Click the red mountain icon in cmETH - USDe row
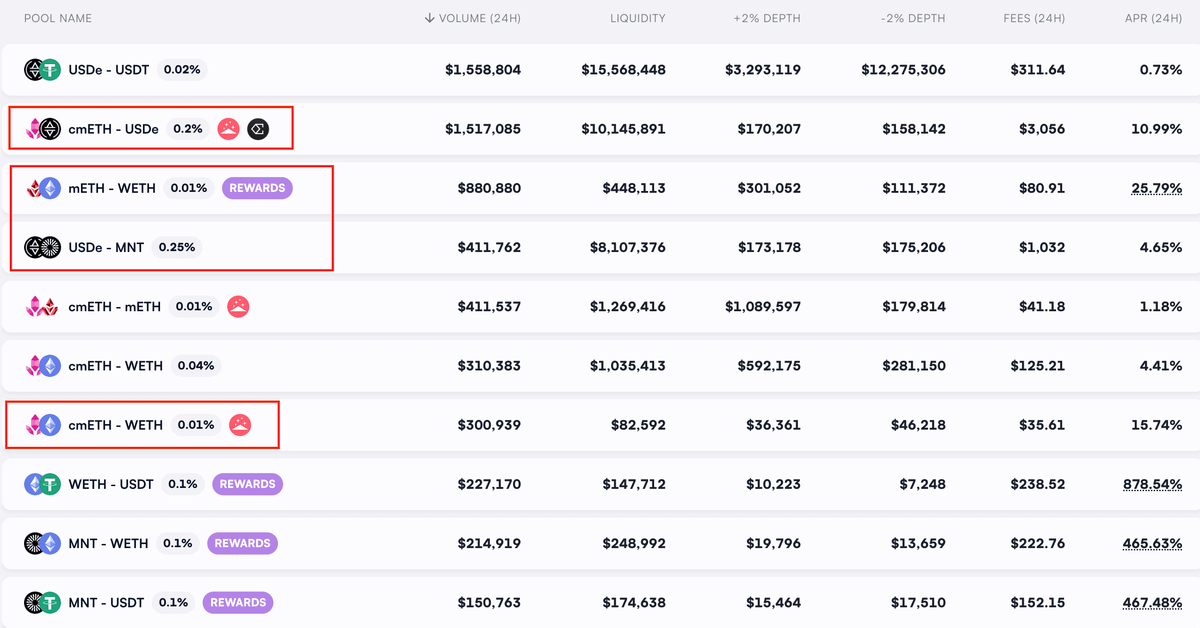This screenshot has height=628, width=1200. (228, 129)
